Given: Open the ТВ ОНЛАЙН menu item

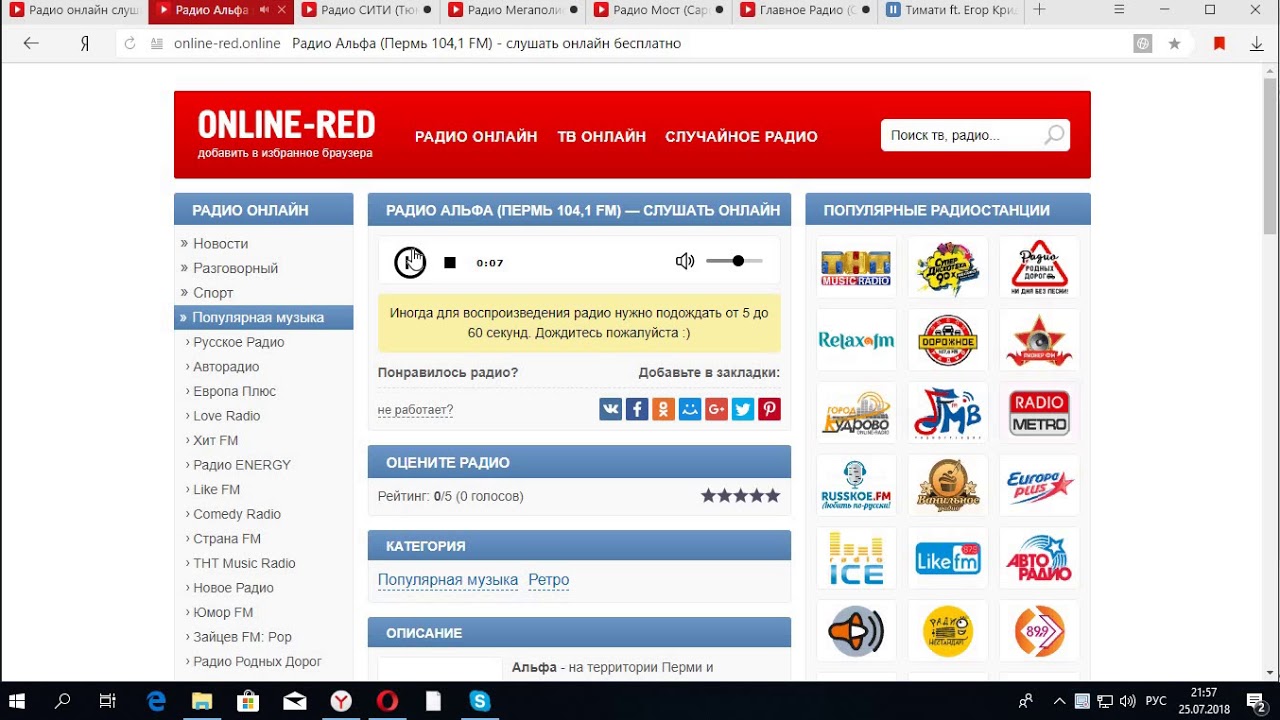Looking at the screenshot, I should click(x=601, y=137).
